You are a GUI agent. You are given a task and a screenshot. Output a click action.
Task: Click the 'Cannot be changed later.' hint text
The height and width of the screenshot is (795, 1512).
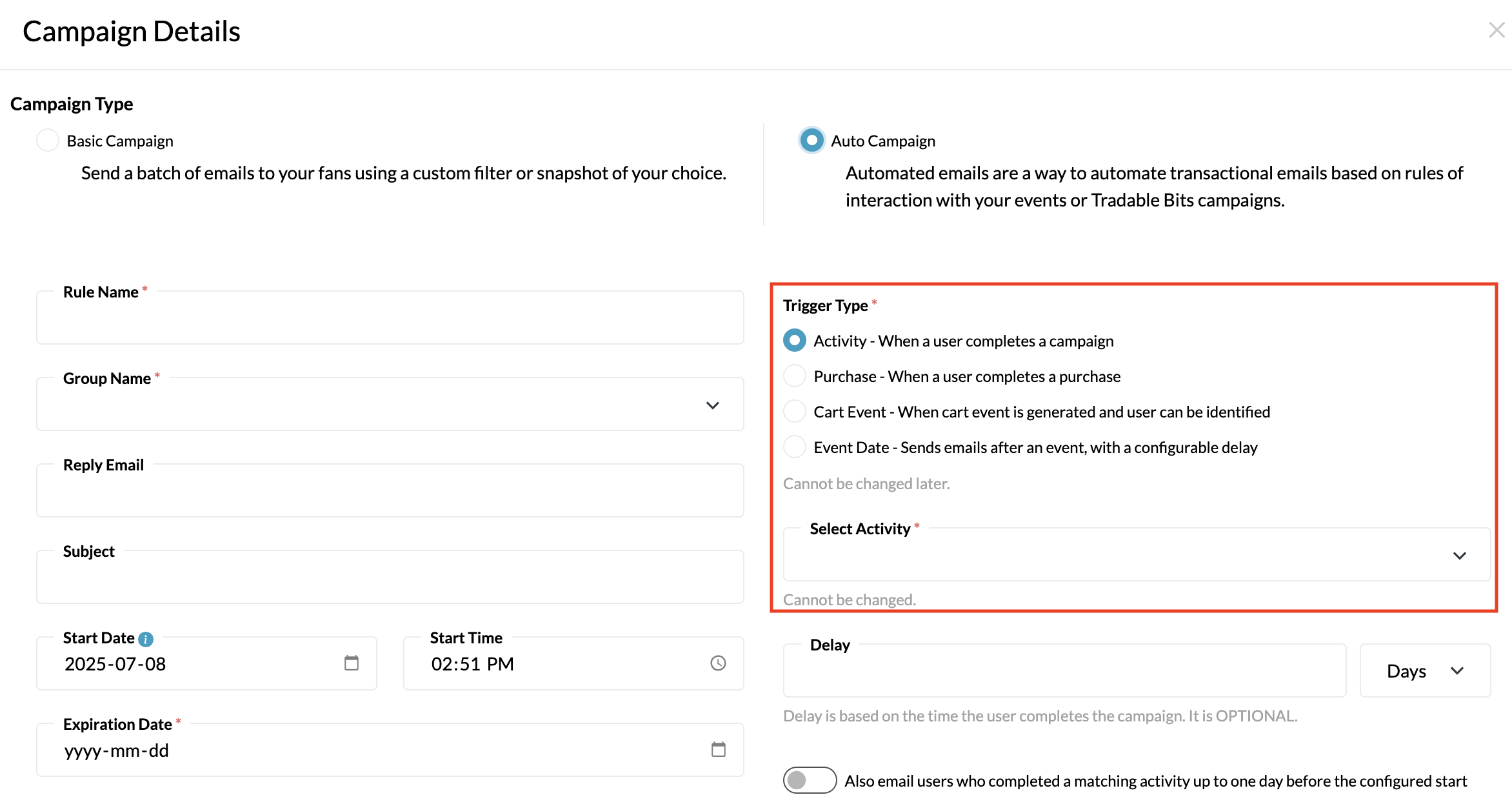click(x=866, y=483)
